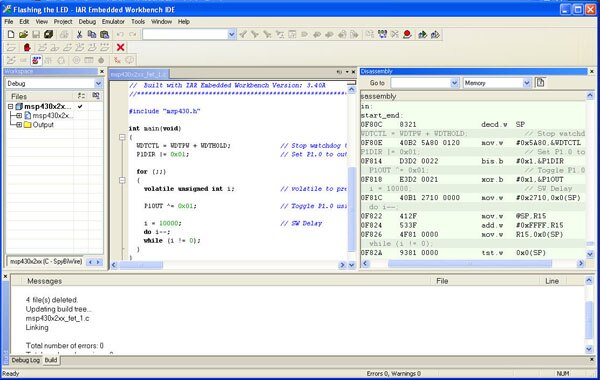Toggle the highlighted red-blue emulator toolbar icon
The height and width of the screenshot is (380, 600).
36,60
